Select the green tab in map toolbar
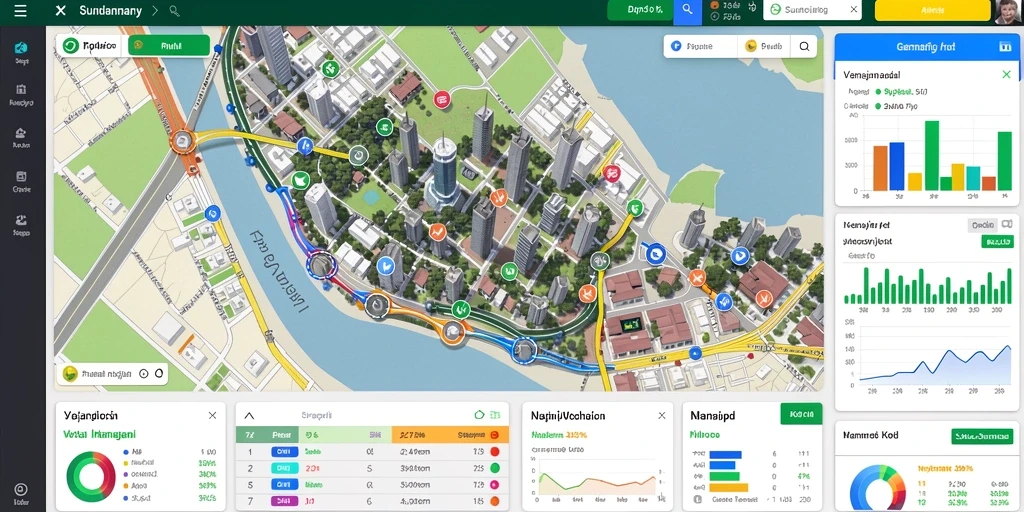 pyautogui.click(x=169, y=45)
